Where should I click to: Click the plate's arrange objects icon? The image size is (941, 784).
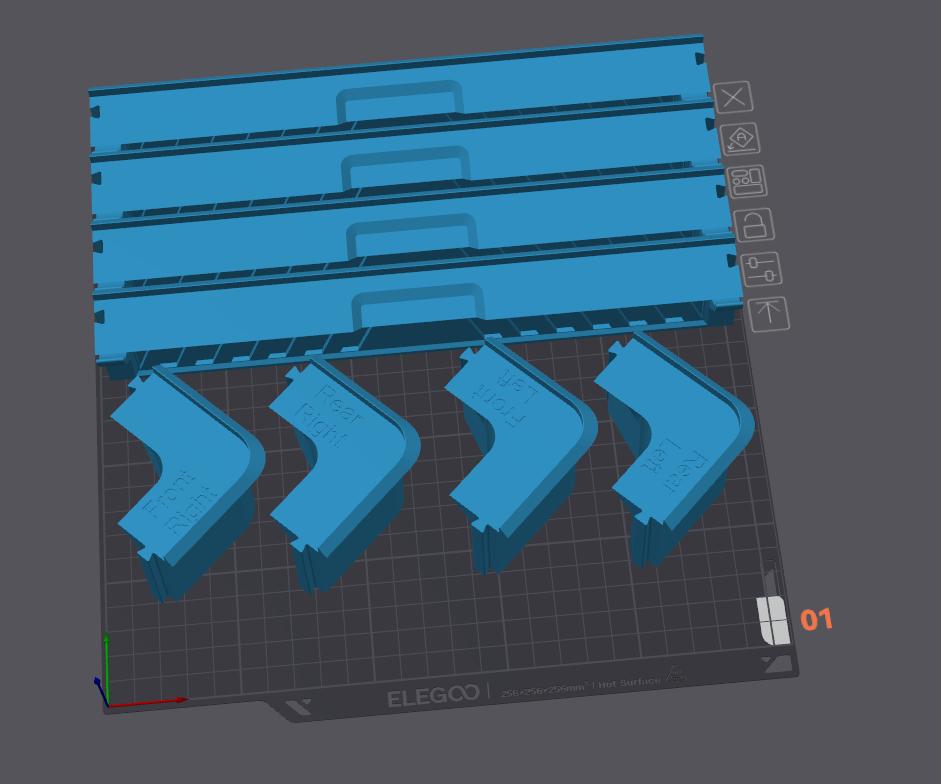[747, 181]
